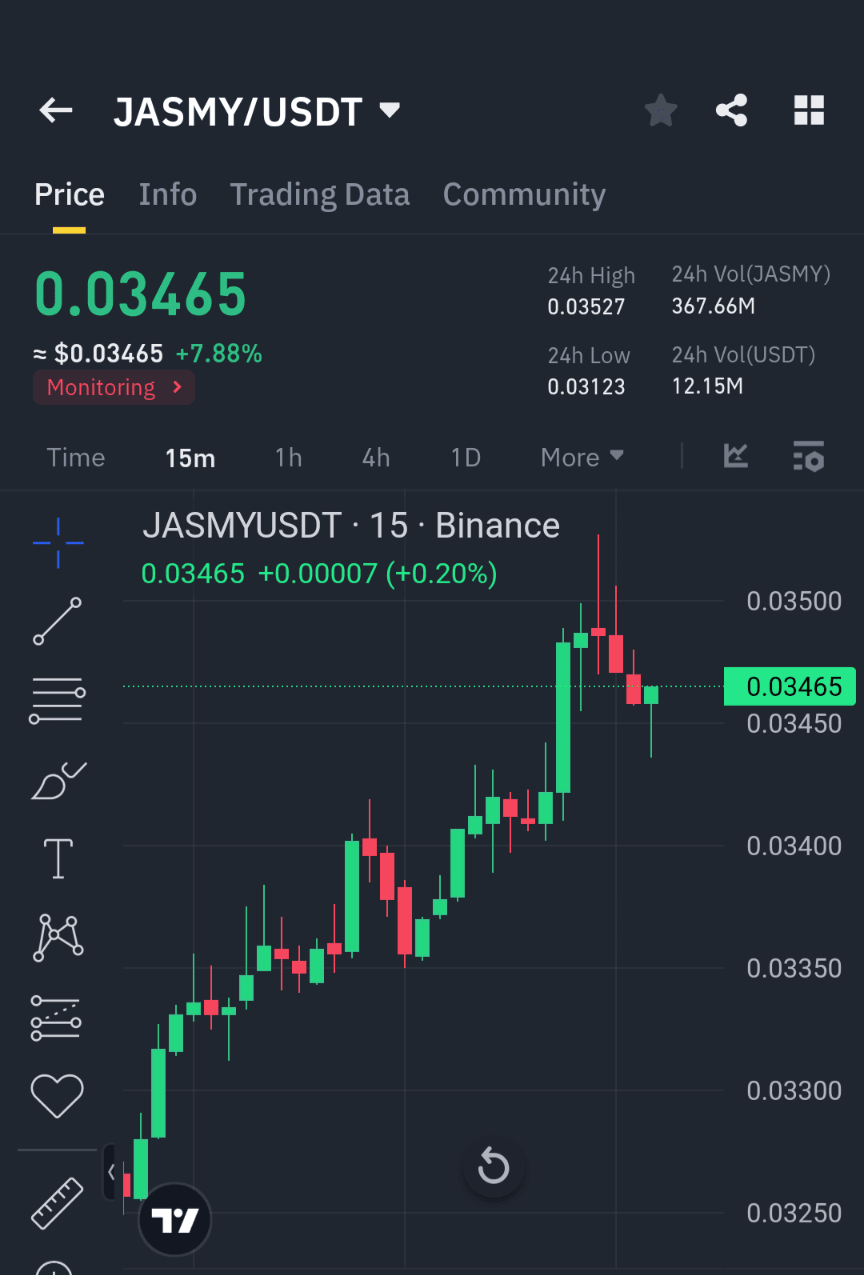Open the share icon
Screen dimensions: 864x1275
click(732, 110)
